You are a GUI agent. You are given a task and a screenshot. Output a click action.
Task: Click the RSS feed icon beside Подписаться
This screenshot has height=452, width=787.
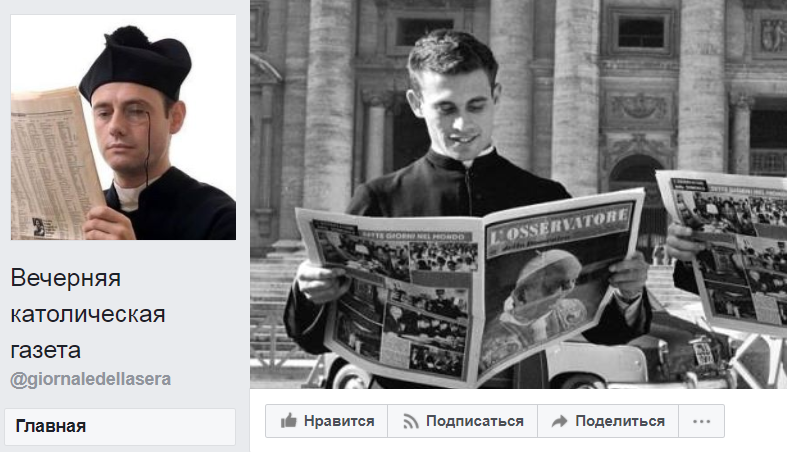(x=411, y=421)
